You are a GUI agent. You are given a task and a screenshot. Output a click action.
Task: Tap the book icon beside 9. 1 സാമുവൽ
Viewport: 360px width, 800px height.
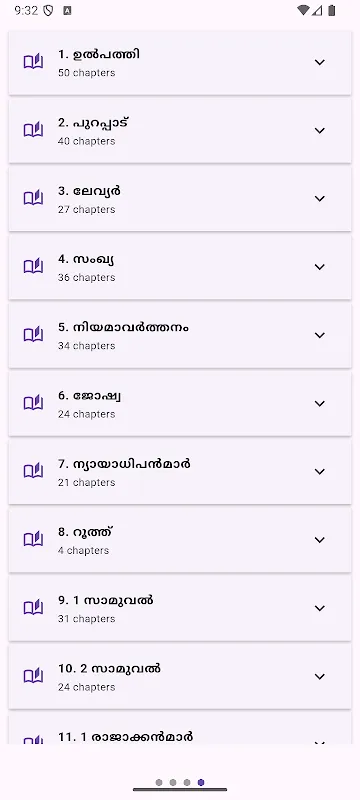click(33, 608)
